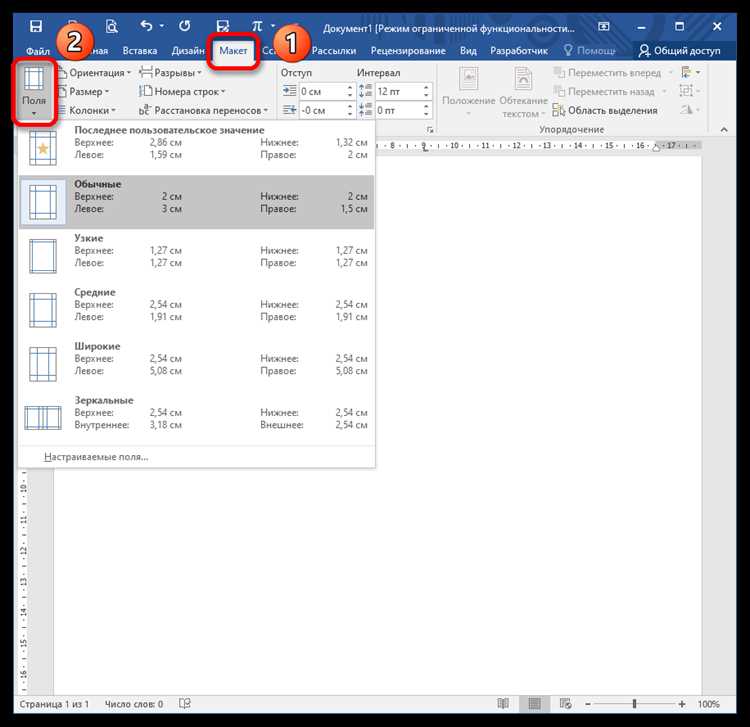Click the zoom slider handle
The image size is (750, 727).
(634, 704)
